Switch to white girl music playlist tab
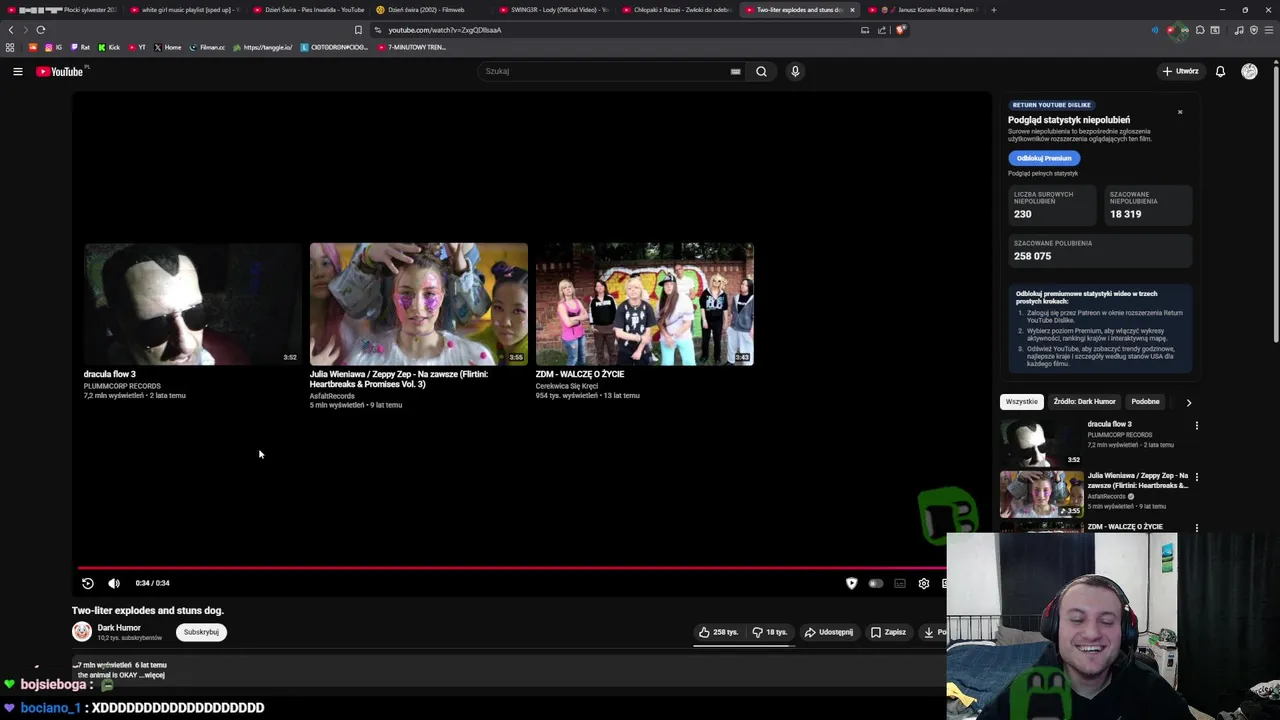This screenshot has width=1280, height=720. click(x=185, y=10)
